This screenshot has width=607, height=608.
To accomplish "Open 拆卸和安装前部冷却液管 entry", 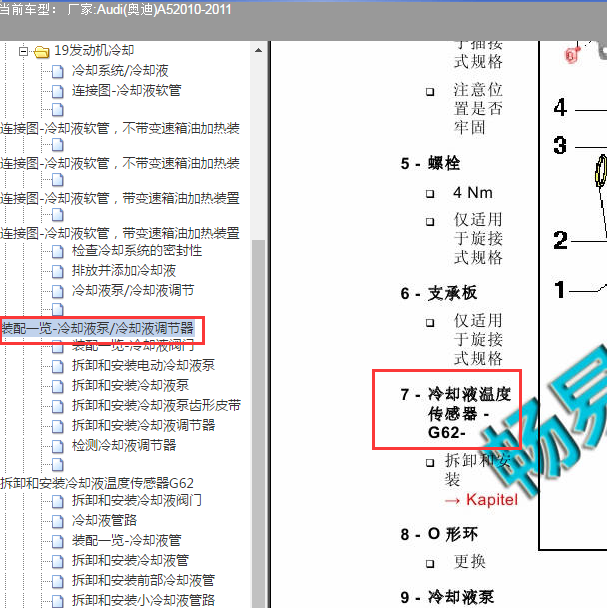I will pos(143,580).
